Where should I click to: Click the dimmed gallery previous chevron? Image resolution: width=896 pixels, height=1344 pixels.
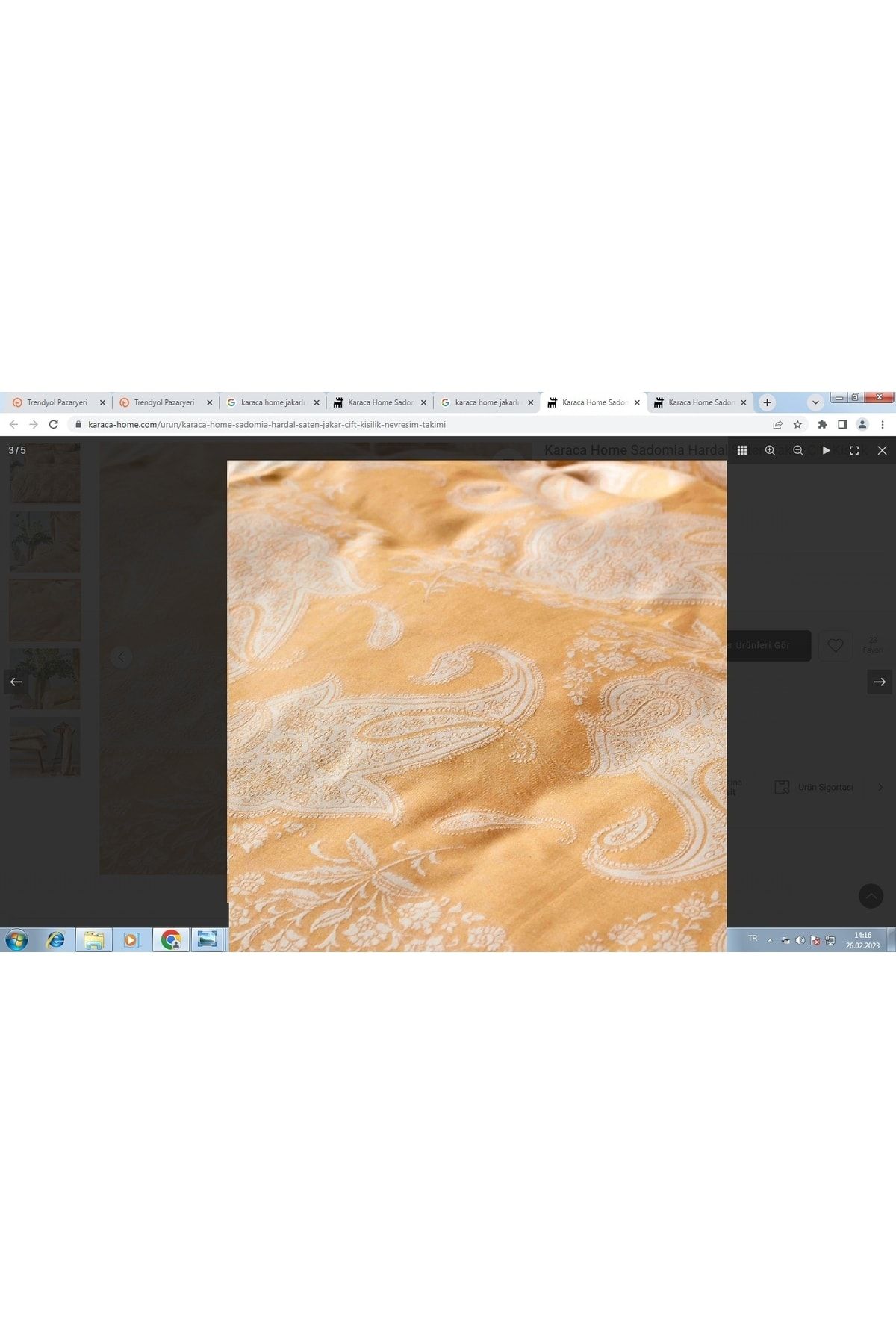coord(121,657)
